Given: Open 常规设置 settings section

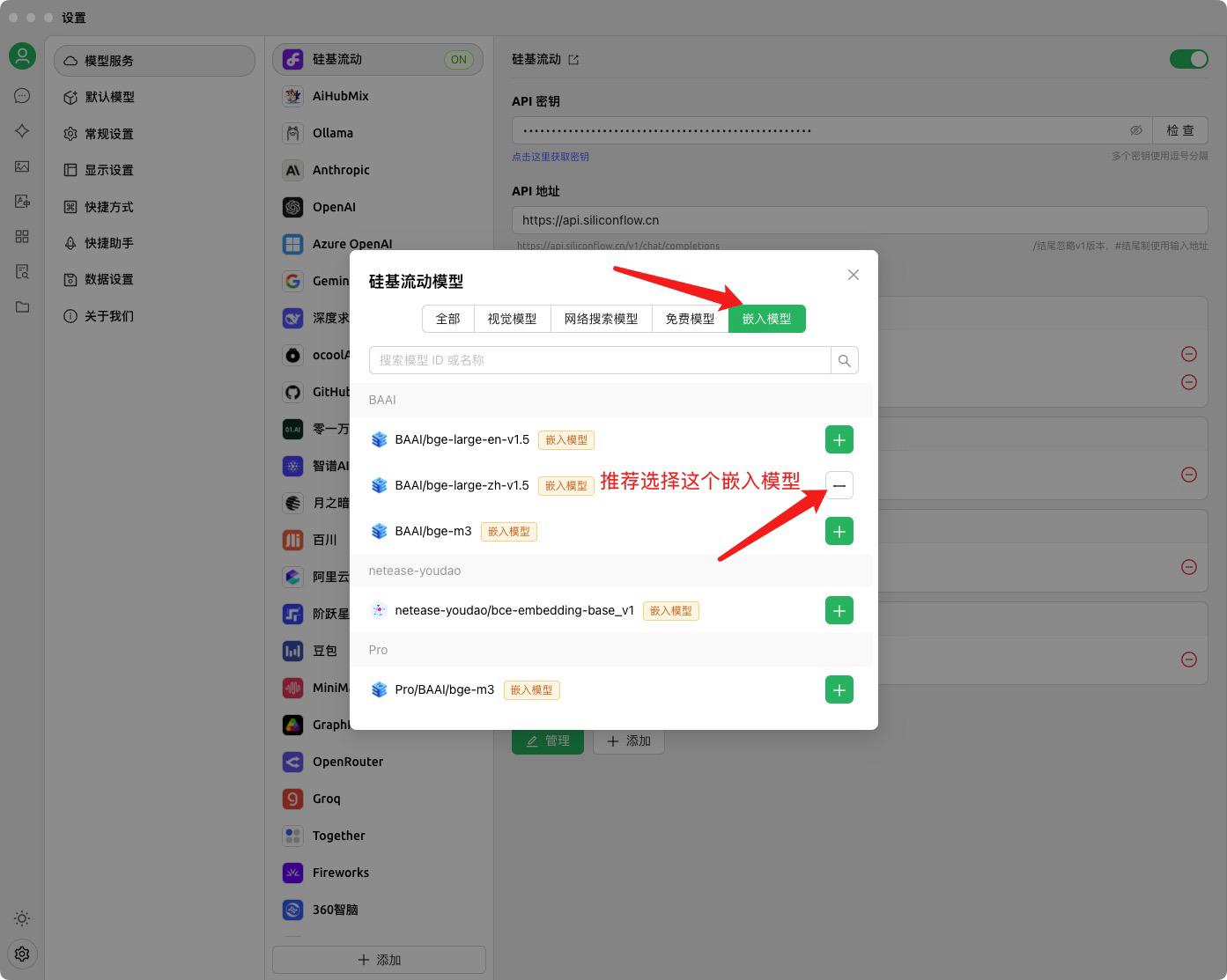Looking at the screenshot, I should pos(154,134).
